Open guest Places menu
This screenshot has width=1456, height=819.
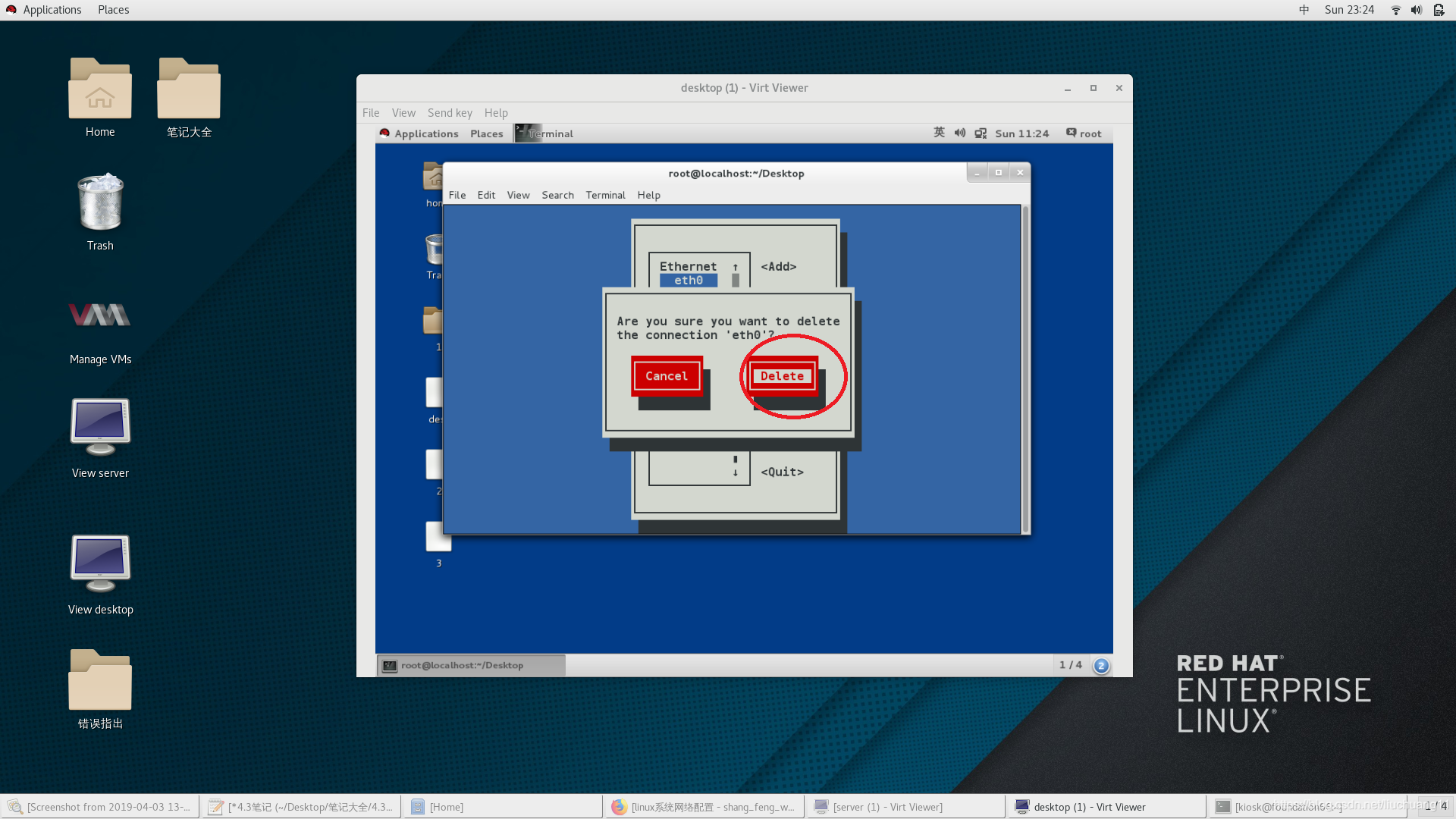486,133
